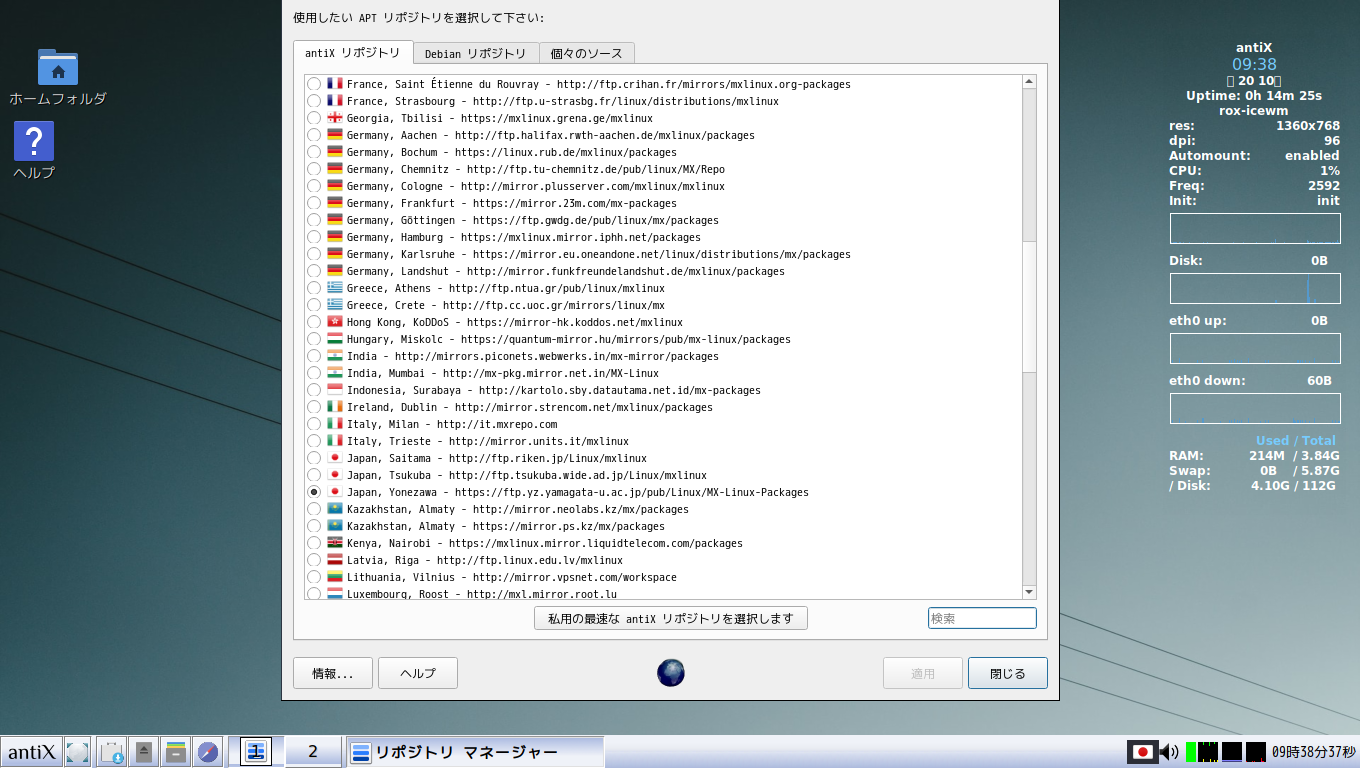Switch to the antiX リポジトリ tab

(x=352, y=53)
